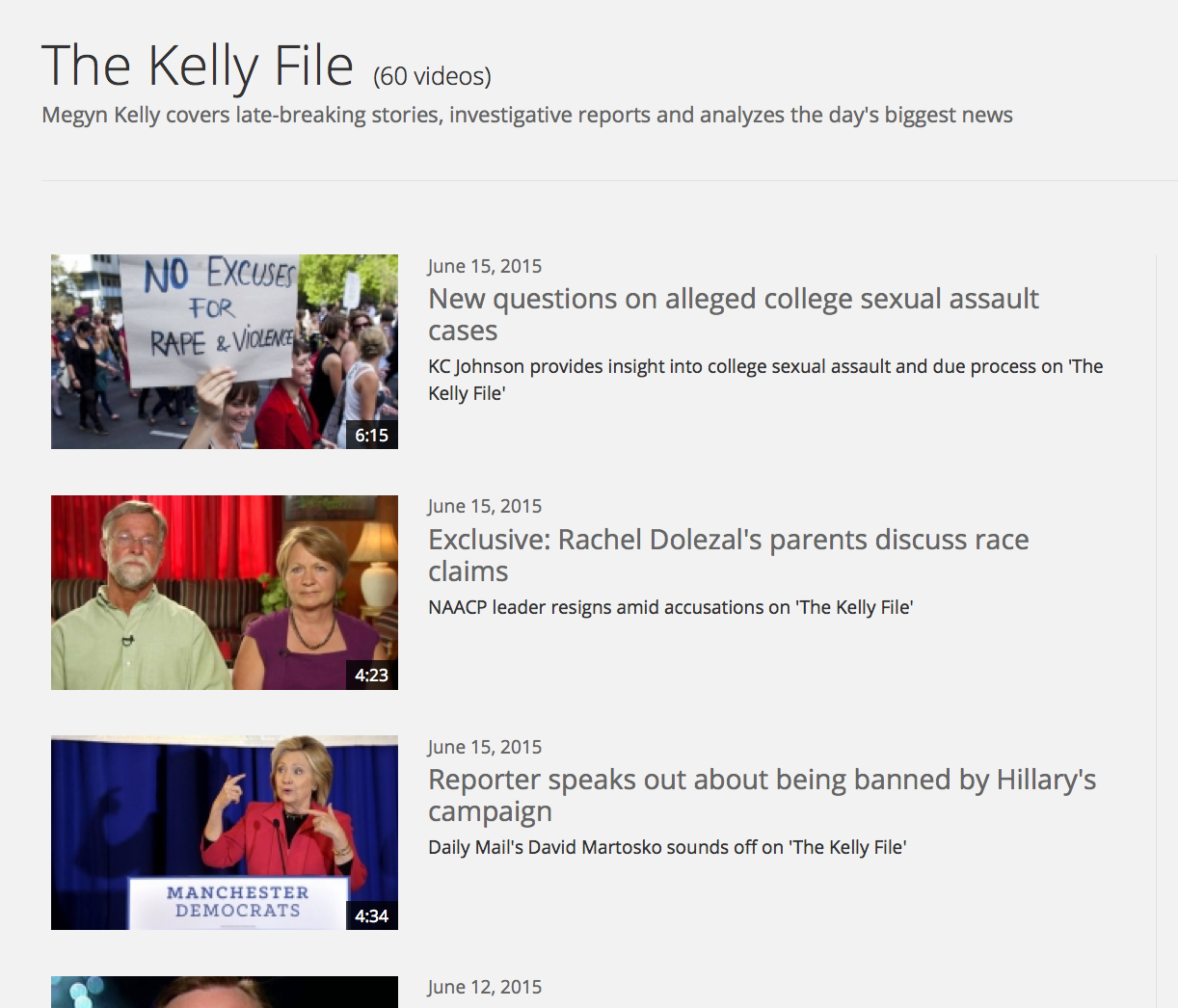
Task: Open 'New questions on alleged college sexual assault cases'
Action: tap(734, 314)
